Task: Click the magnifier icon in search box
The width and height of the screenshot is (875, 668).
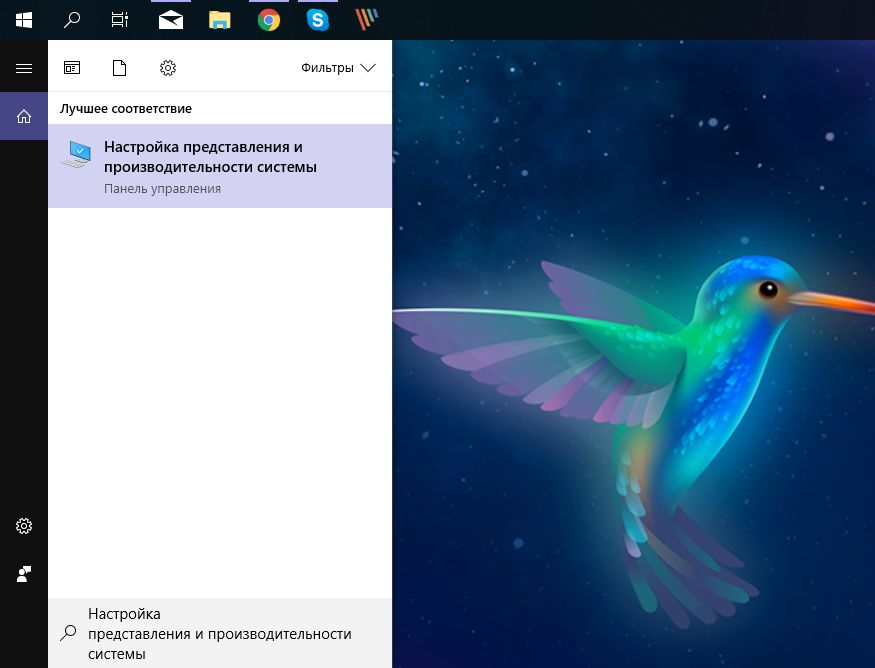Action: click(x=68, y=633)
